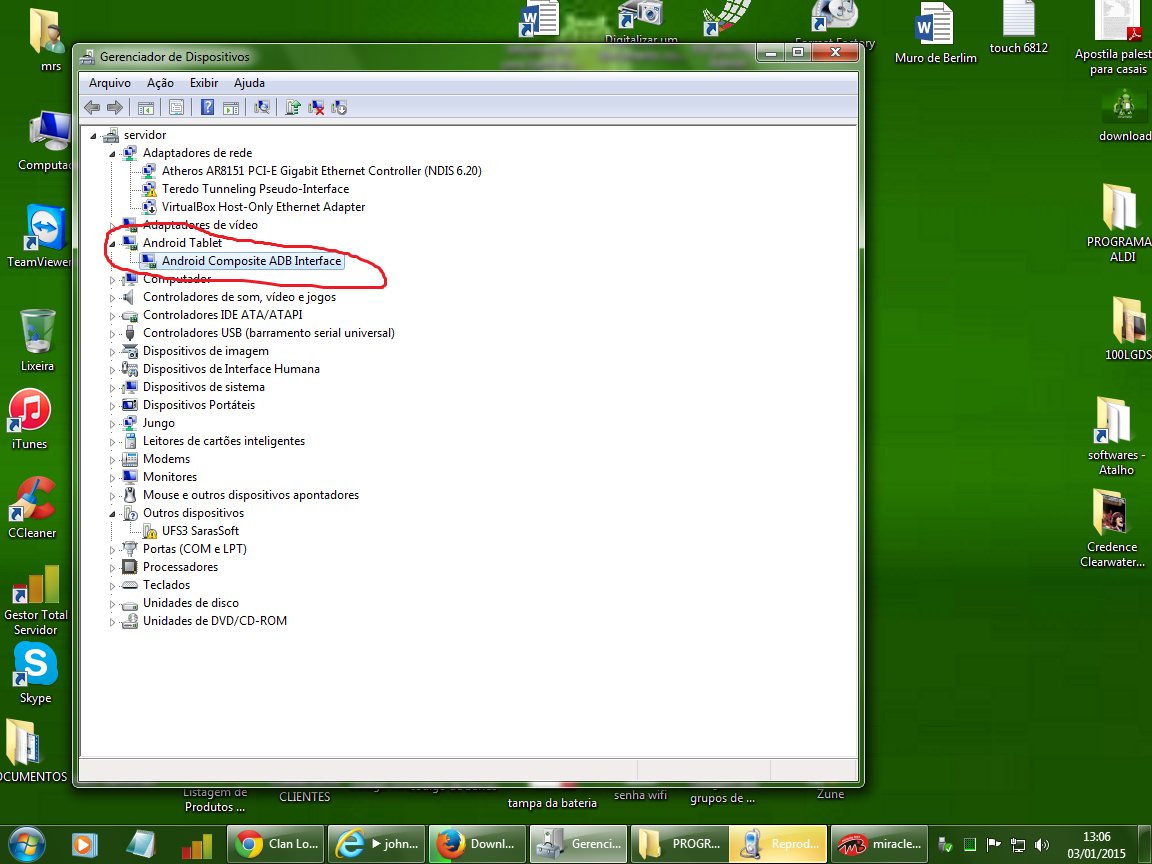Click the blue Help question mark toolbar icon
Viewport: 1152px width, 864px height.
pyautogui.click(x=207, y=108)
